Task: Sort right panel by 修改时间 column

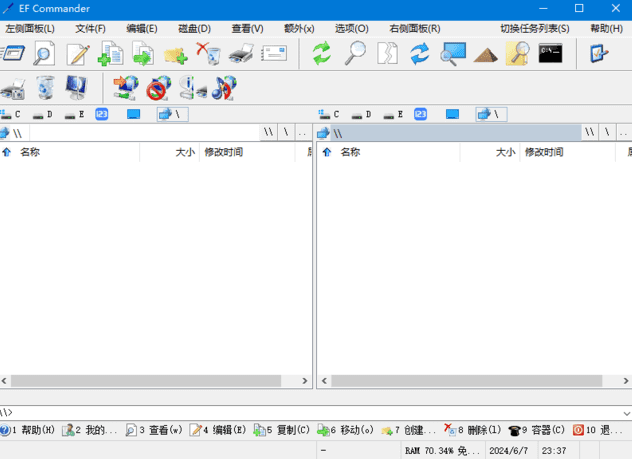Action: point(568,152)
